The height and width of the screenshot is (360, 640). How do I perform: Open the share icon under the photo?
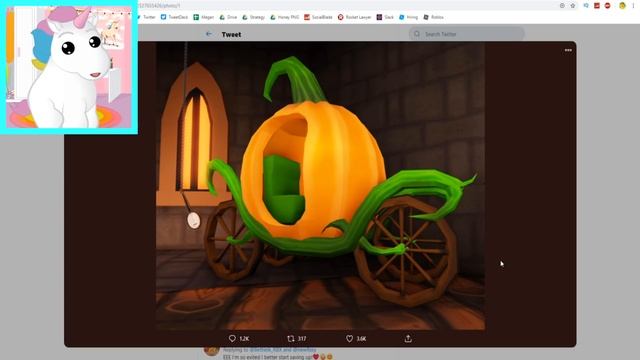[408, 338]
